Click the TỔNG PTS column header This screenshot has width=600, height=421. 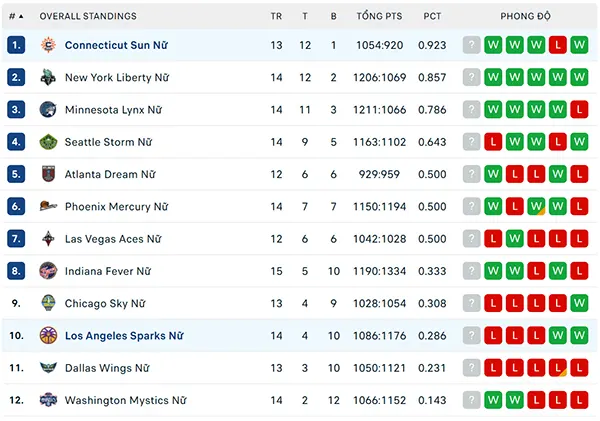[x=379, y=16]
